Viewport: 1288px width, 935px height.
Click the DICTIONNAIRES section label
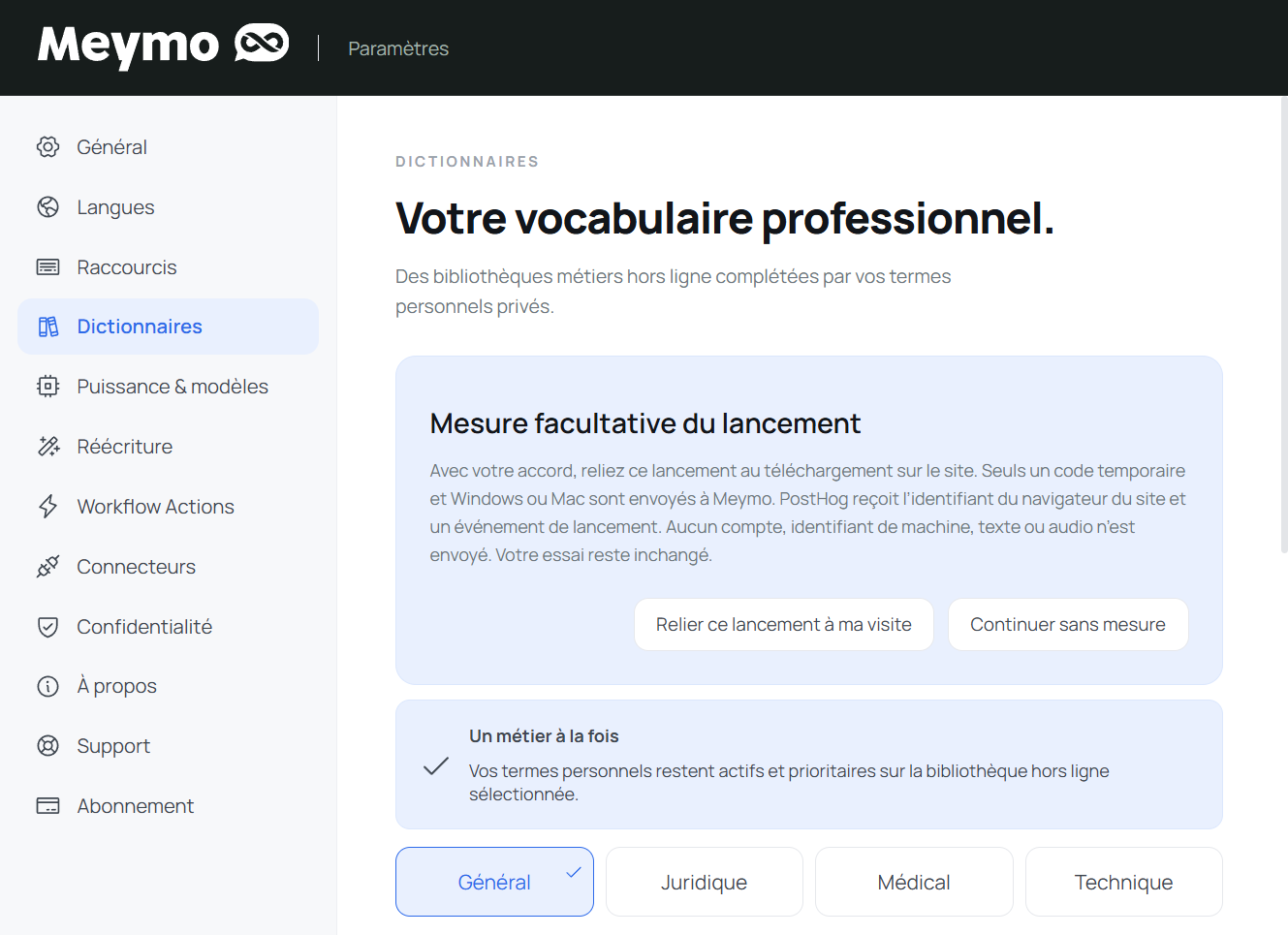[467, 162]
